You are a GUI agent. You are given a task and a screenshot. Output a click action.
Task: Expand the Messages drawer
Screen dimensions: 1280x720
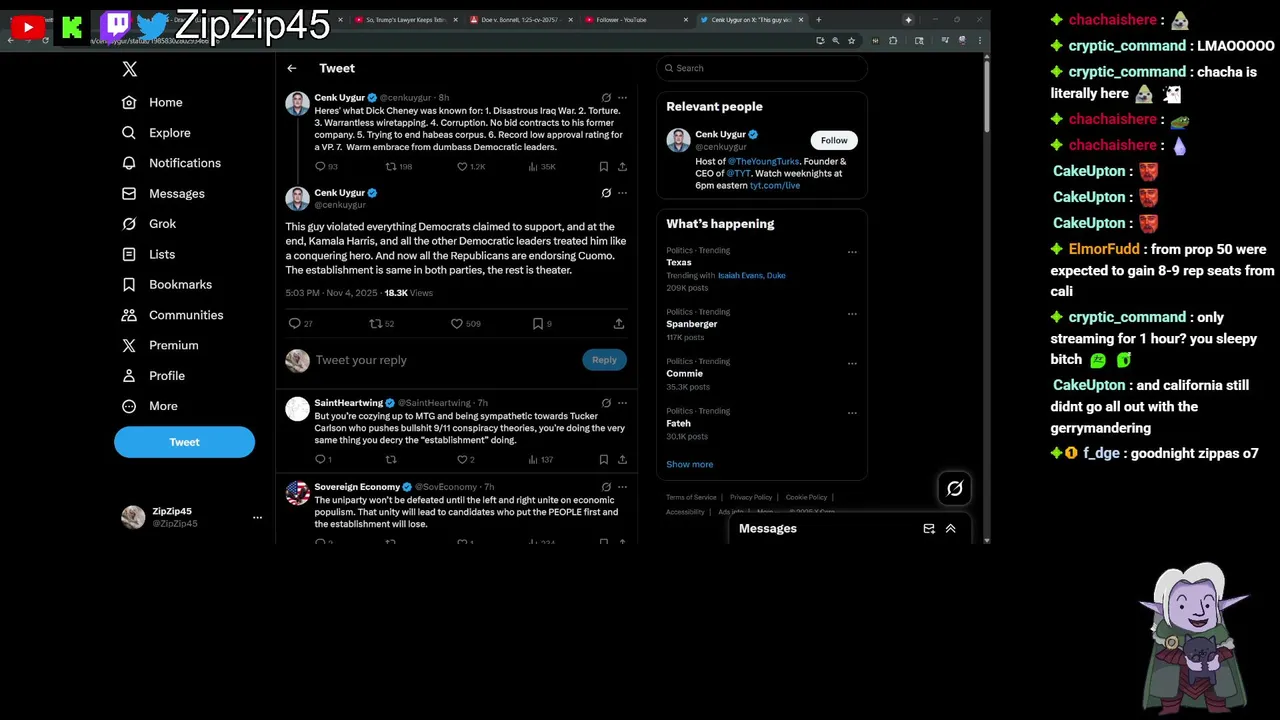pos(951,529)
